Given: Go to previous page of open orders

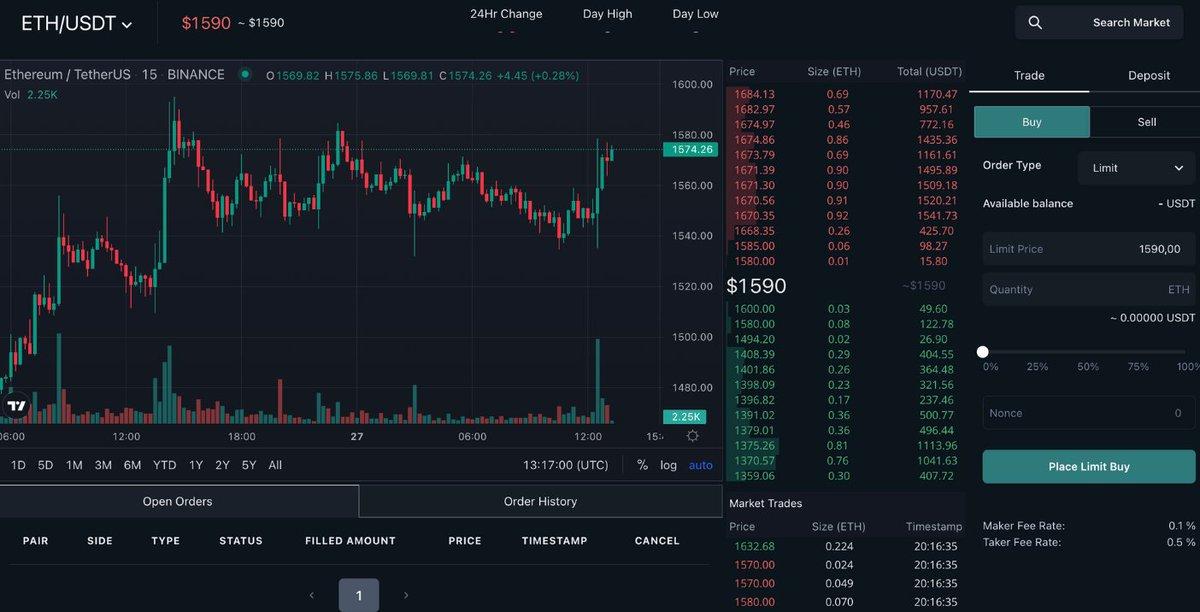Looking at the screenshot, I should click(312, 595).
